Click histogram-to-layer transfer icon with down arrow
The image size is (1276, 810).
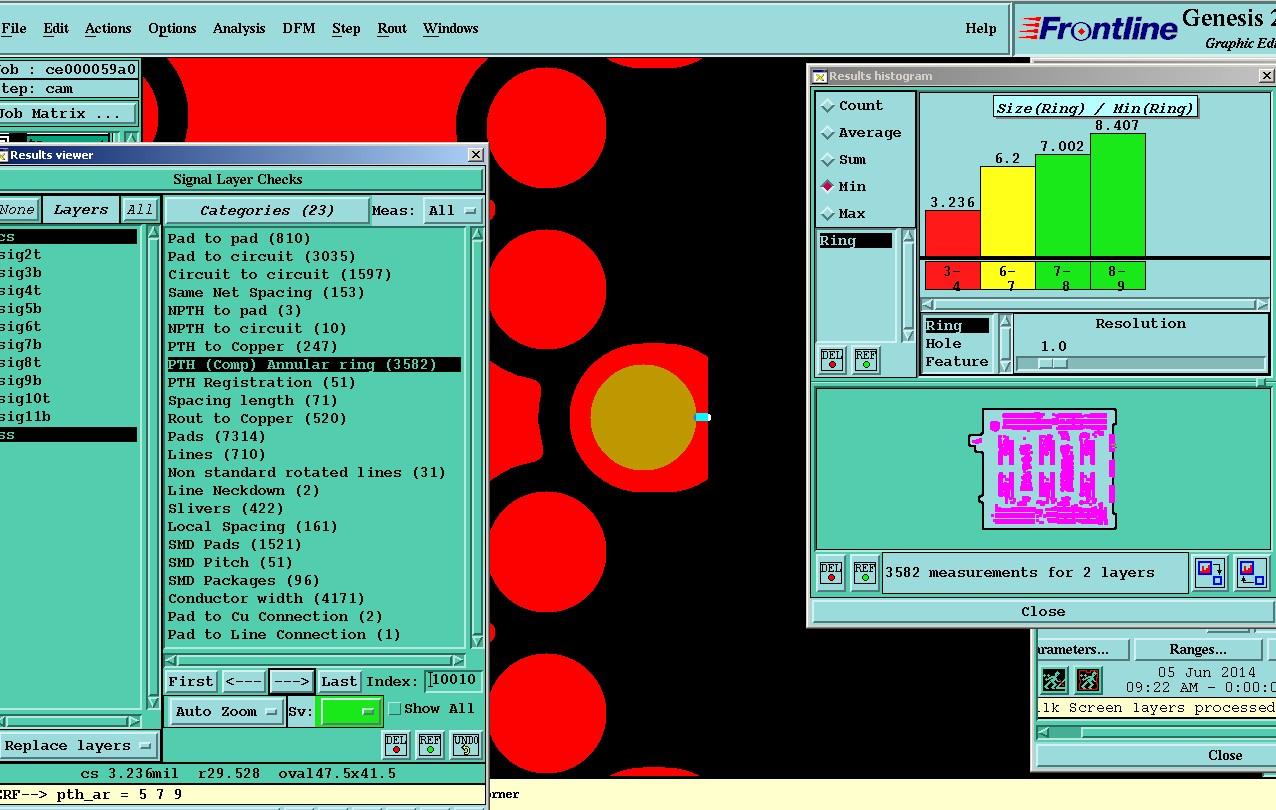pyautogui.click(x=1210, y=573)
